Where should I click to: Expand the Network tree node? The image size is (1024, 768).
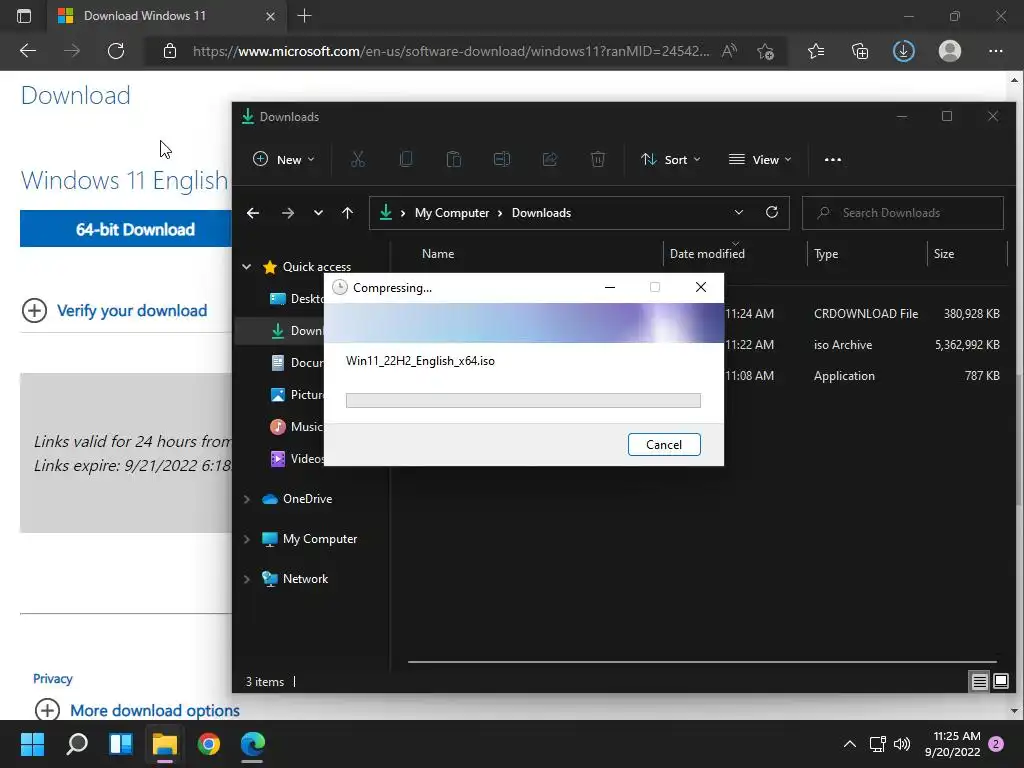pos(247,579)
